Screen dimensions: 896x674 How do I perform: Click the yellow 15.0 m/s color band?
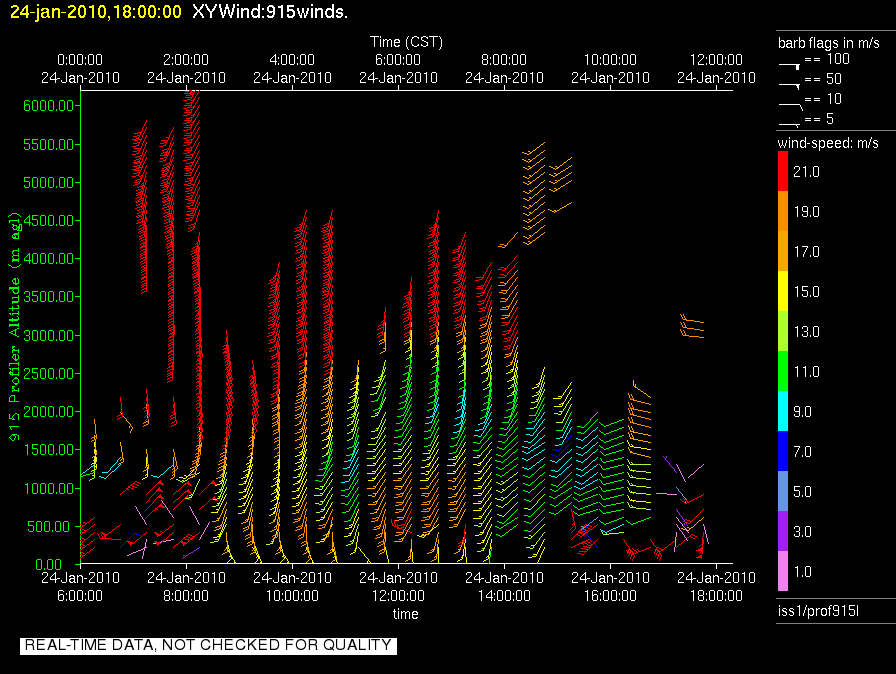783,291
